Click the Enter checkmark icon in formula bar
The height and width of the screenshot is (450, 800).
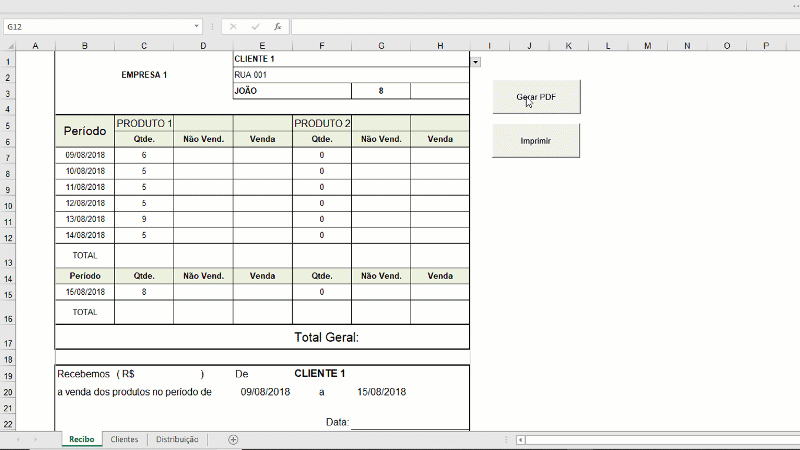point(256,27)
